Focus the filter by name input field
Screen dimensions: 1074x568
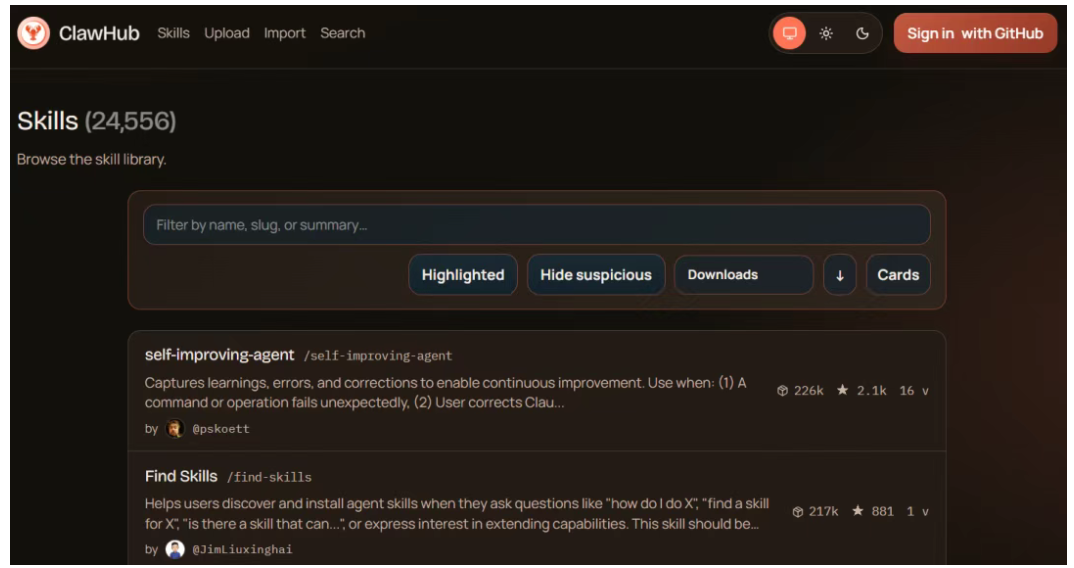click(536, 225)
